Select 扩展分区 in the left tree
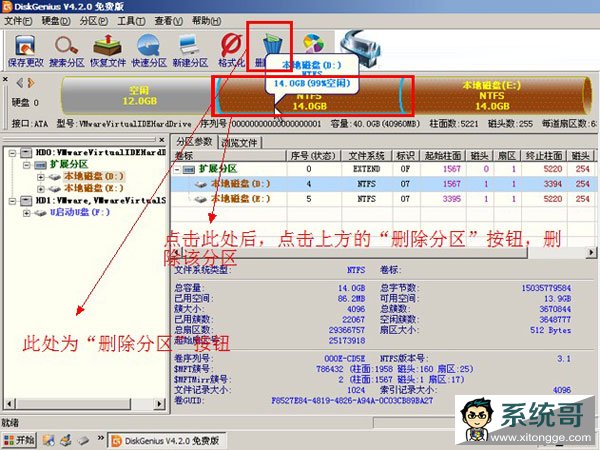600x450 pixels. click(x=69, y=165)
